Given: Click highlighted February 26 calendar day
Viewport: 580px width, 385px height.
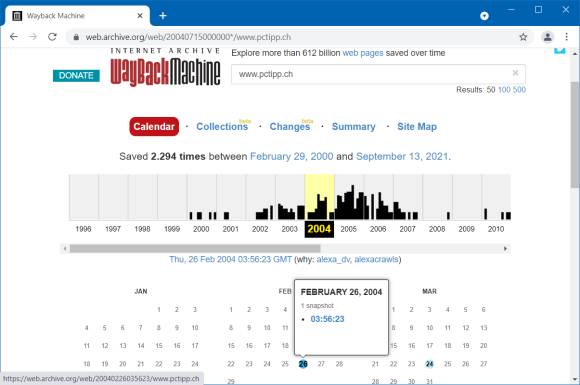Looking at the screenshot, I should [303, 364].
